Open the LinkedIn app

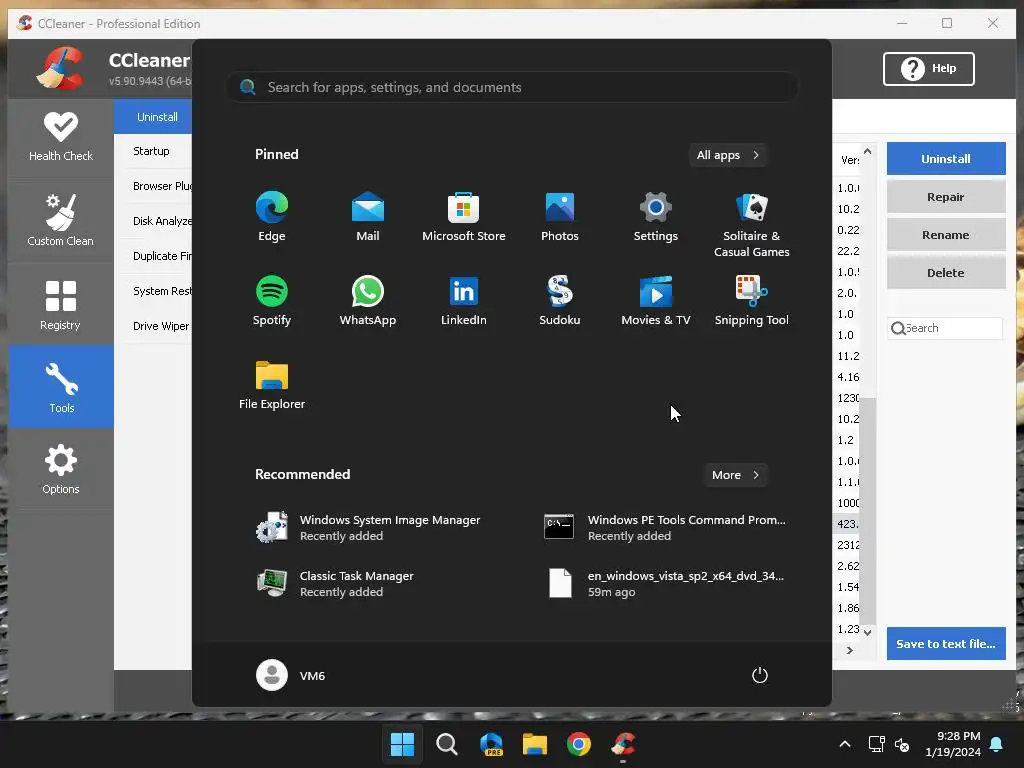tap(464, 301)
